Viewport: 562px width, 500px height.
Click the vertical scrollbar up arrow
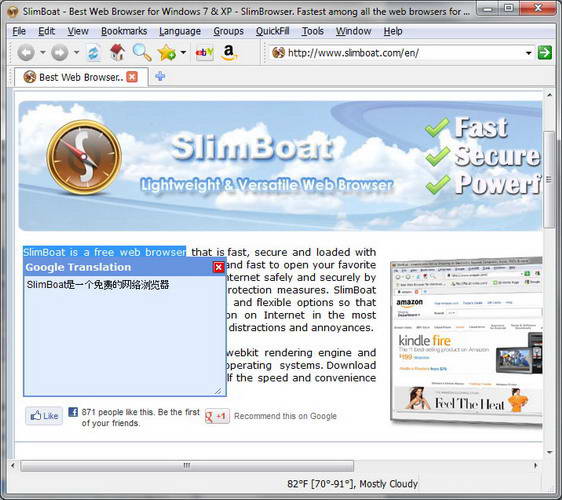point(549,95)
